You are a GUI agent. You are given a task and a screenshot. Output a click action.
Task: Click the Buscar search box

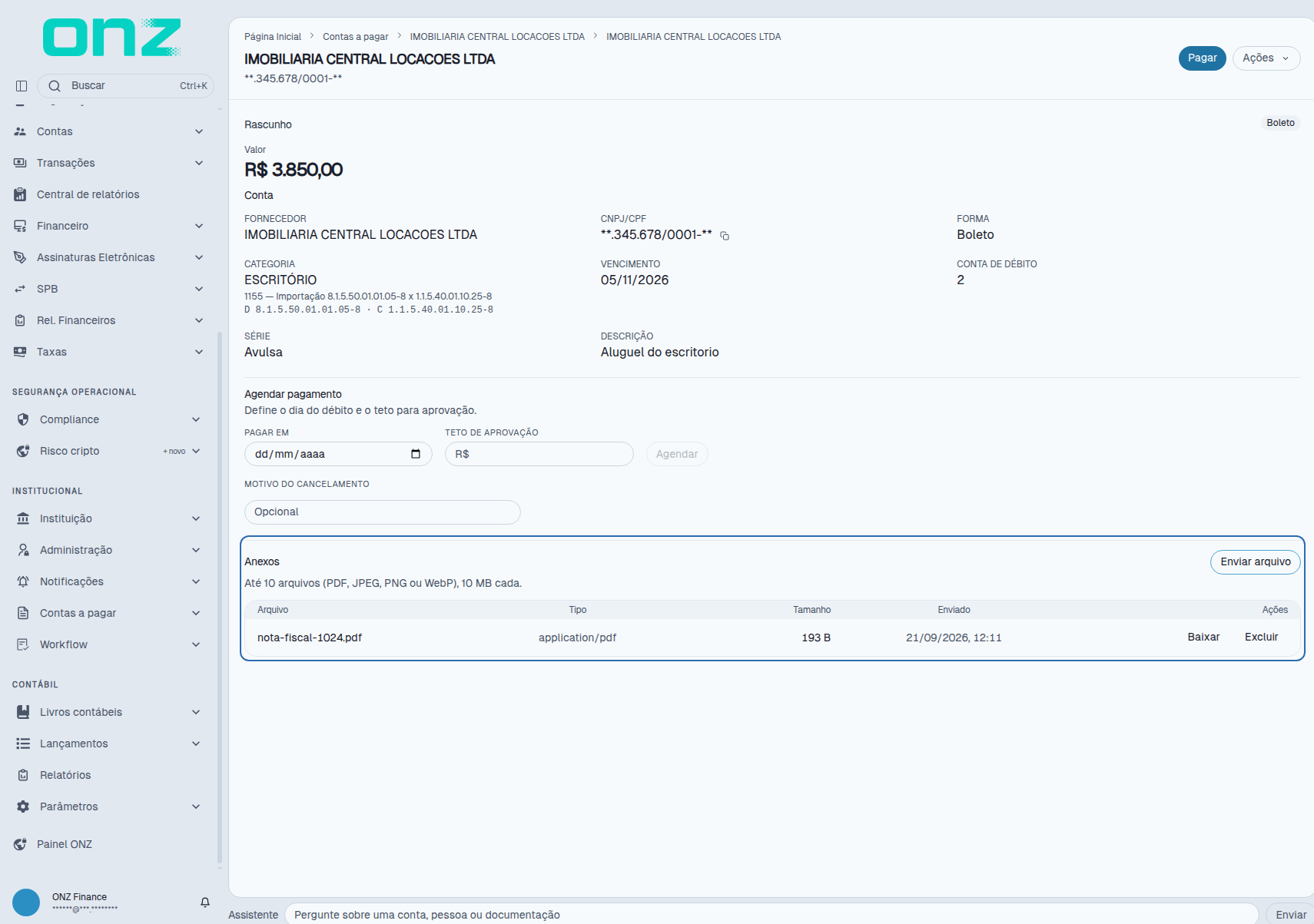coord(125,86)
